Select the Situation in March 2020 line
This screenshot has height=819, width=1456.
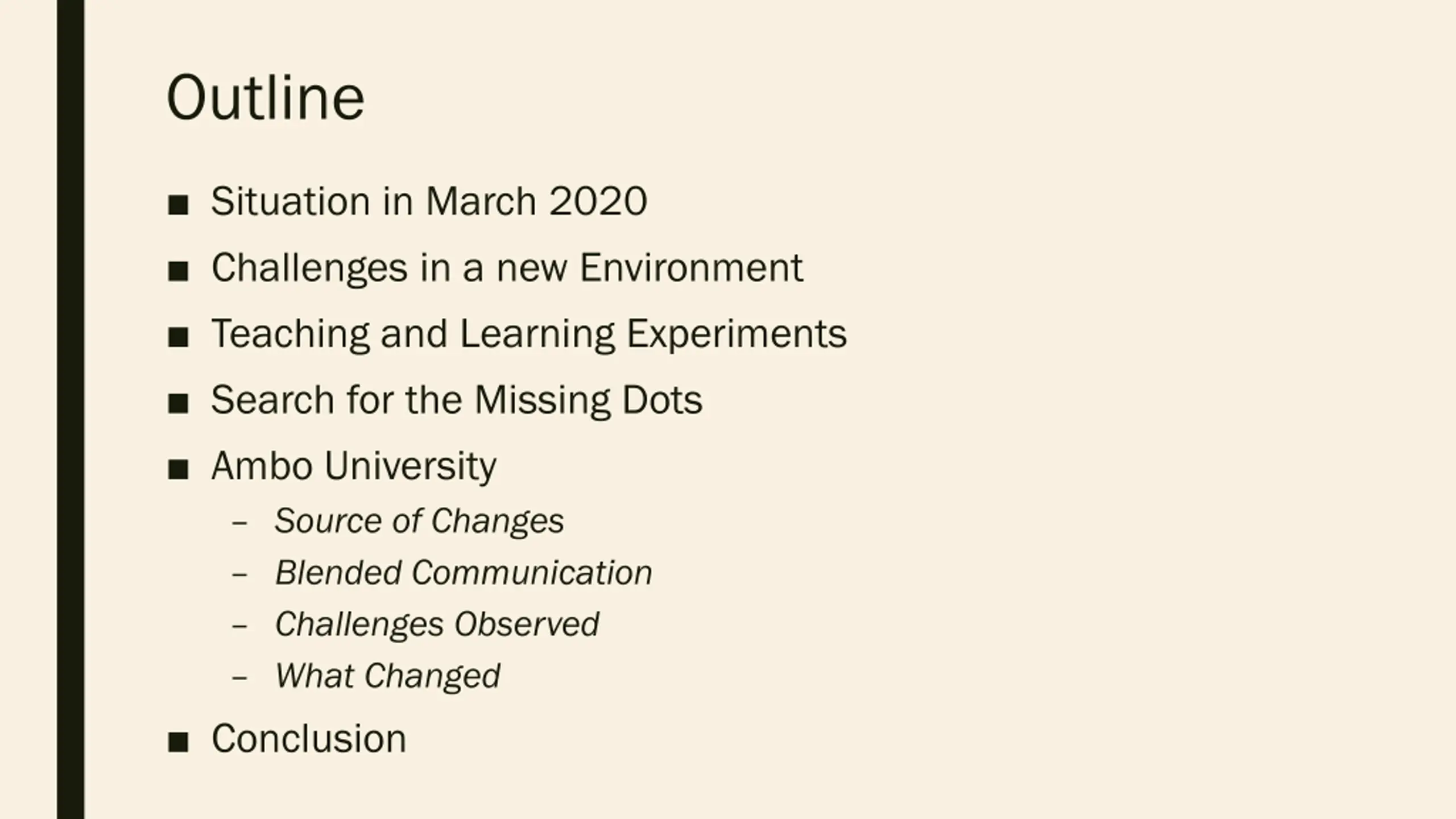(x=429, y=201)
